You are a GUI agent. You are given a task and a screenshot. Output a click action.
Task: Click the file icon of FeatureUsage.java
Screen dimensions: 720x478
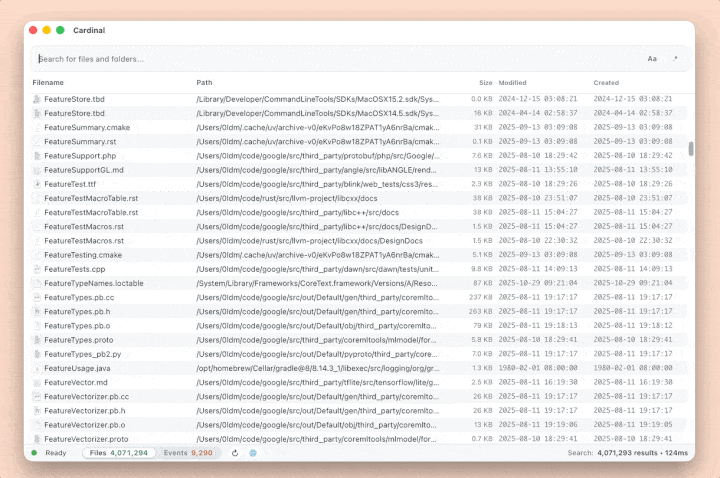37,368
